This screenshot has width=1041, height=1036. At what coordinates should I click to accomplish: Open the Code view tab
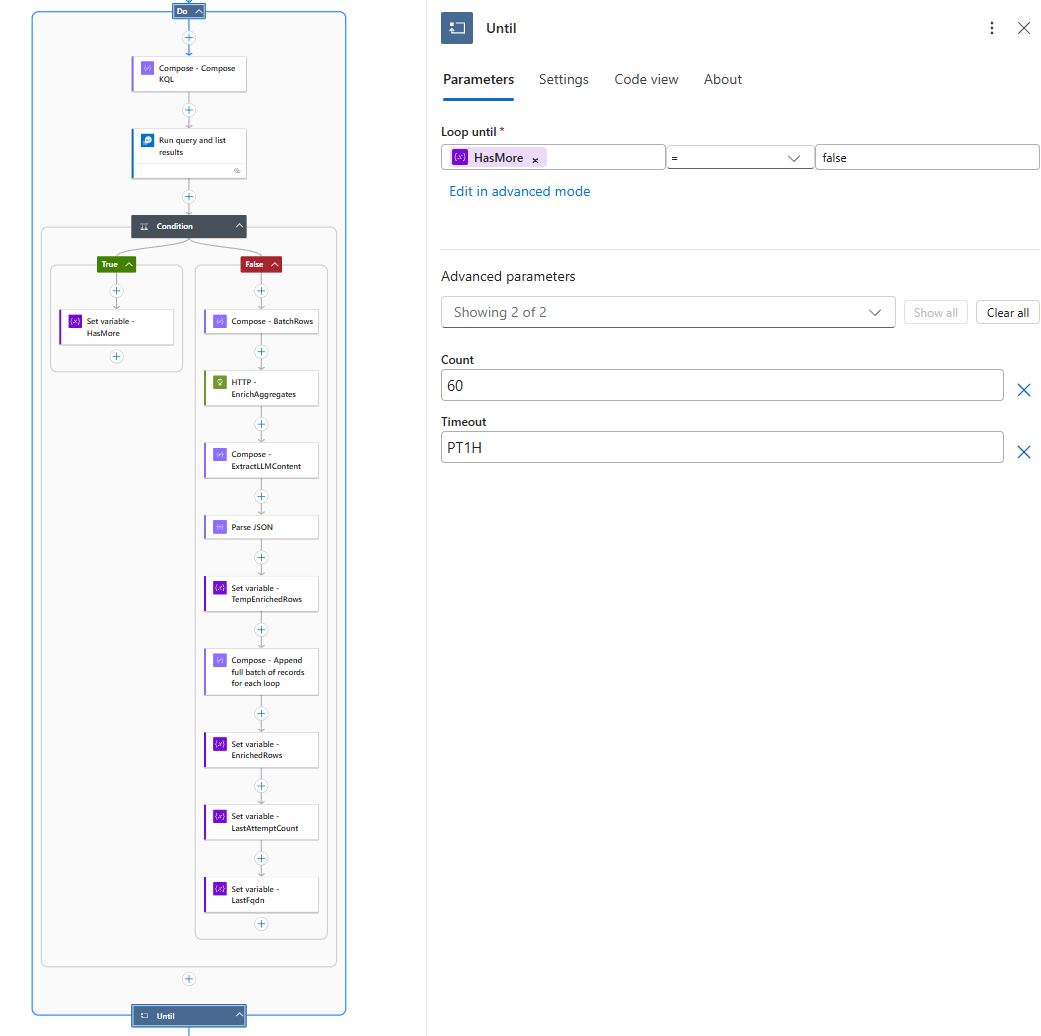click(x=646, y=80)
